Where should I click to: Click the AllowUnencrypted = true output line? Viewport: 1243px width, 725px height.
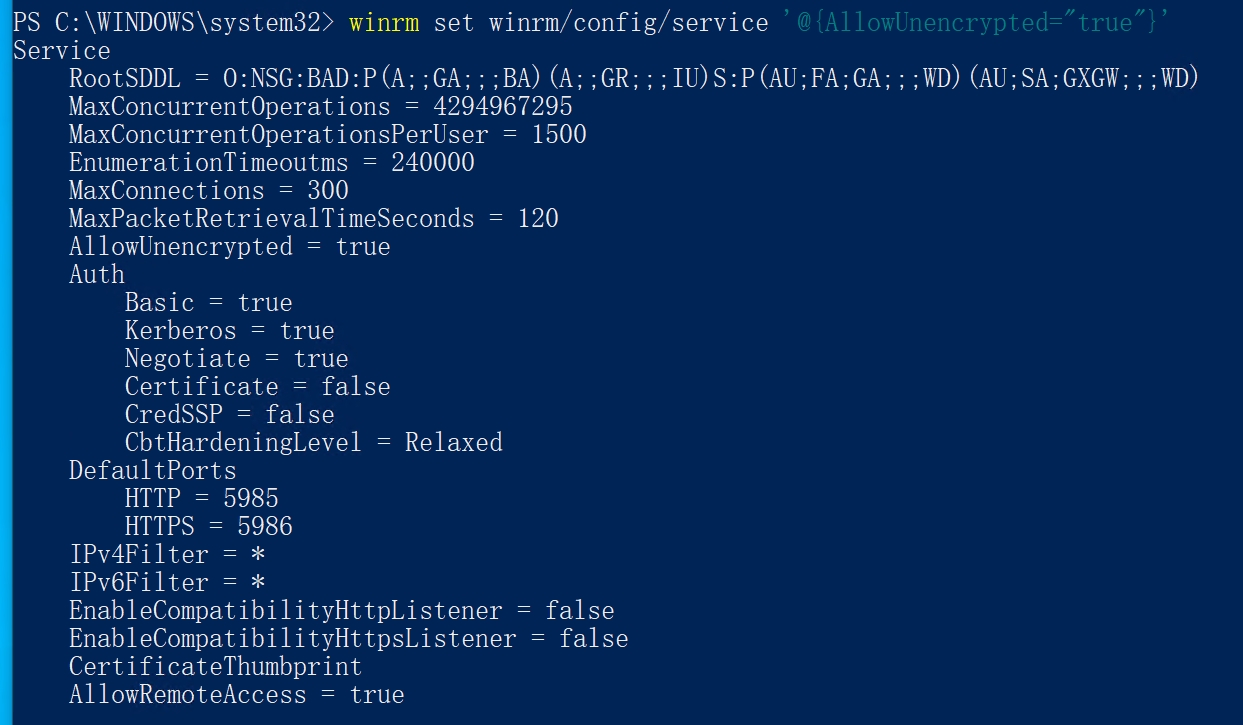229,246
